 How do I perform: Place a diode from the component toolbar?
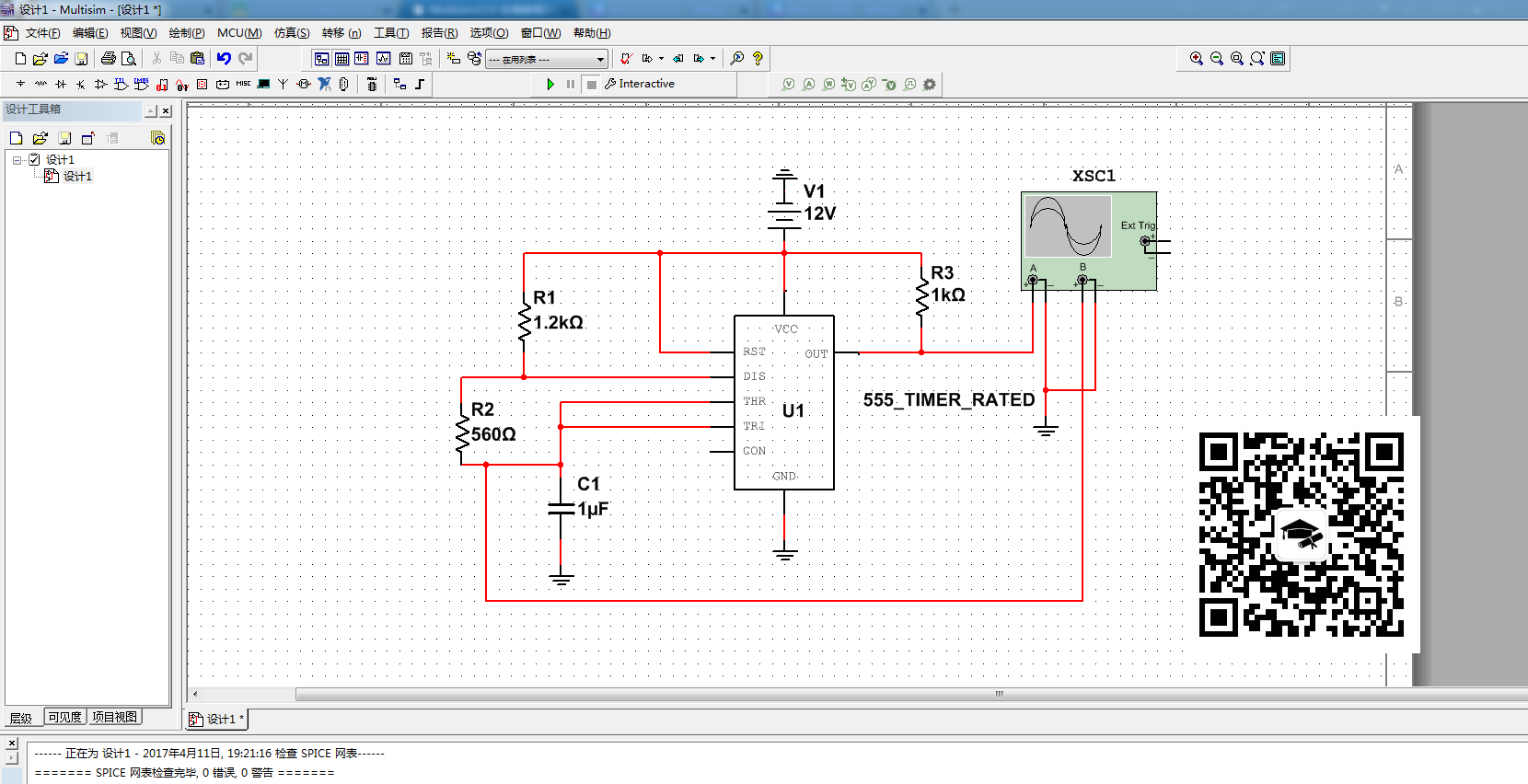coord(61,84)
